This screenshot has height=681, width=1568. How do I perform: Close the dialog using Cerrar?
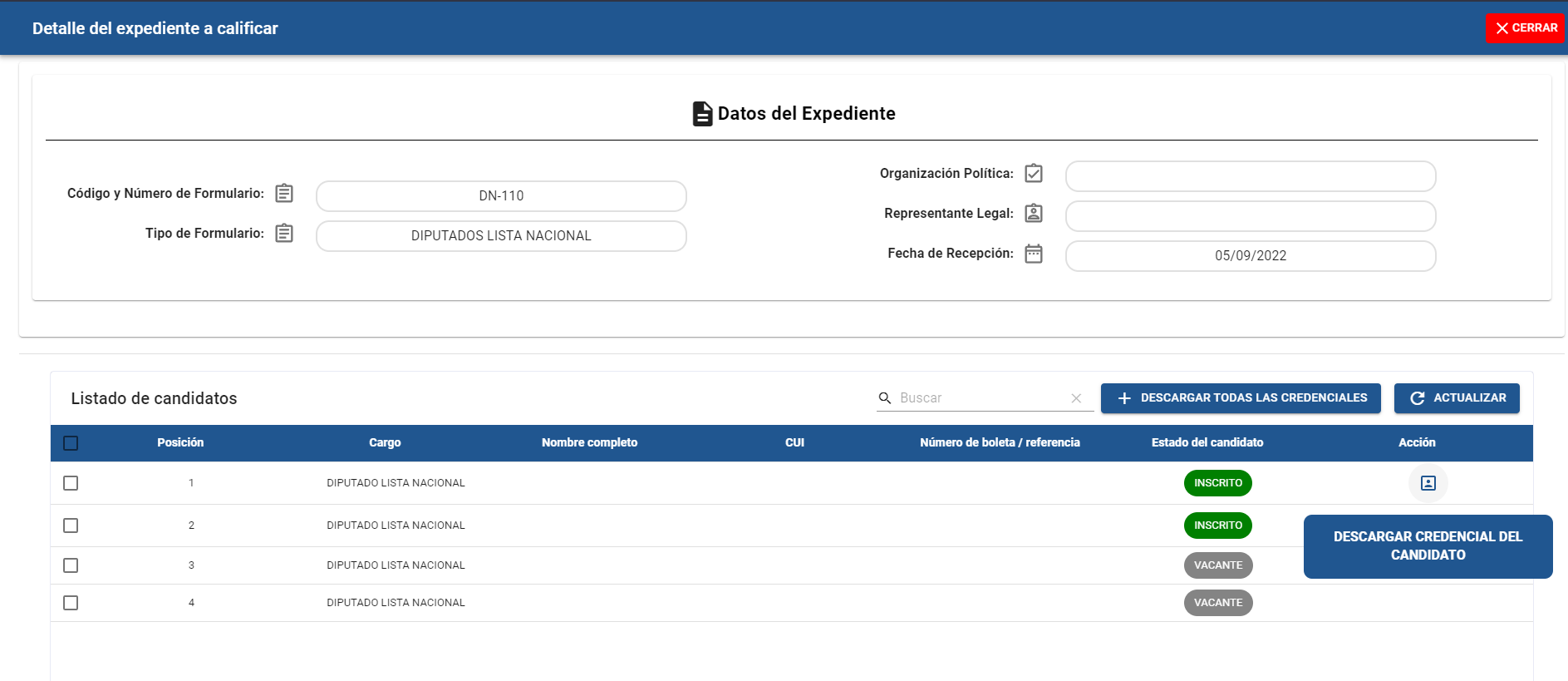[1525, 28]
